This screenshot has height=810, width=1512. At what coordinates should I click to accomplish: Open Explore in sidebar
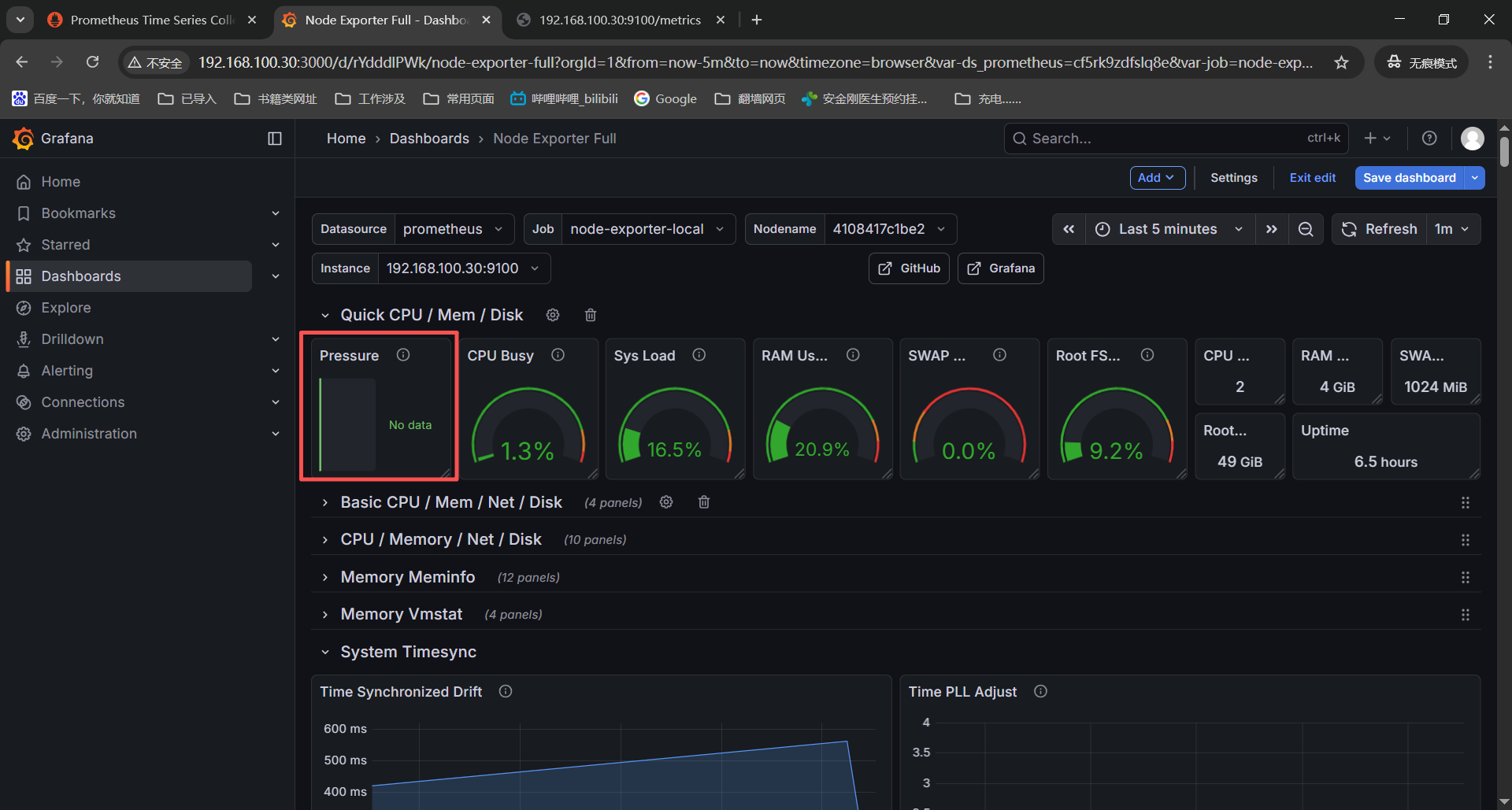point(66,308)
